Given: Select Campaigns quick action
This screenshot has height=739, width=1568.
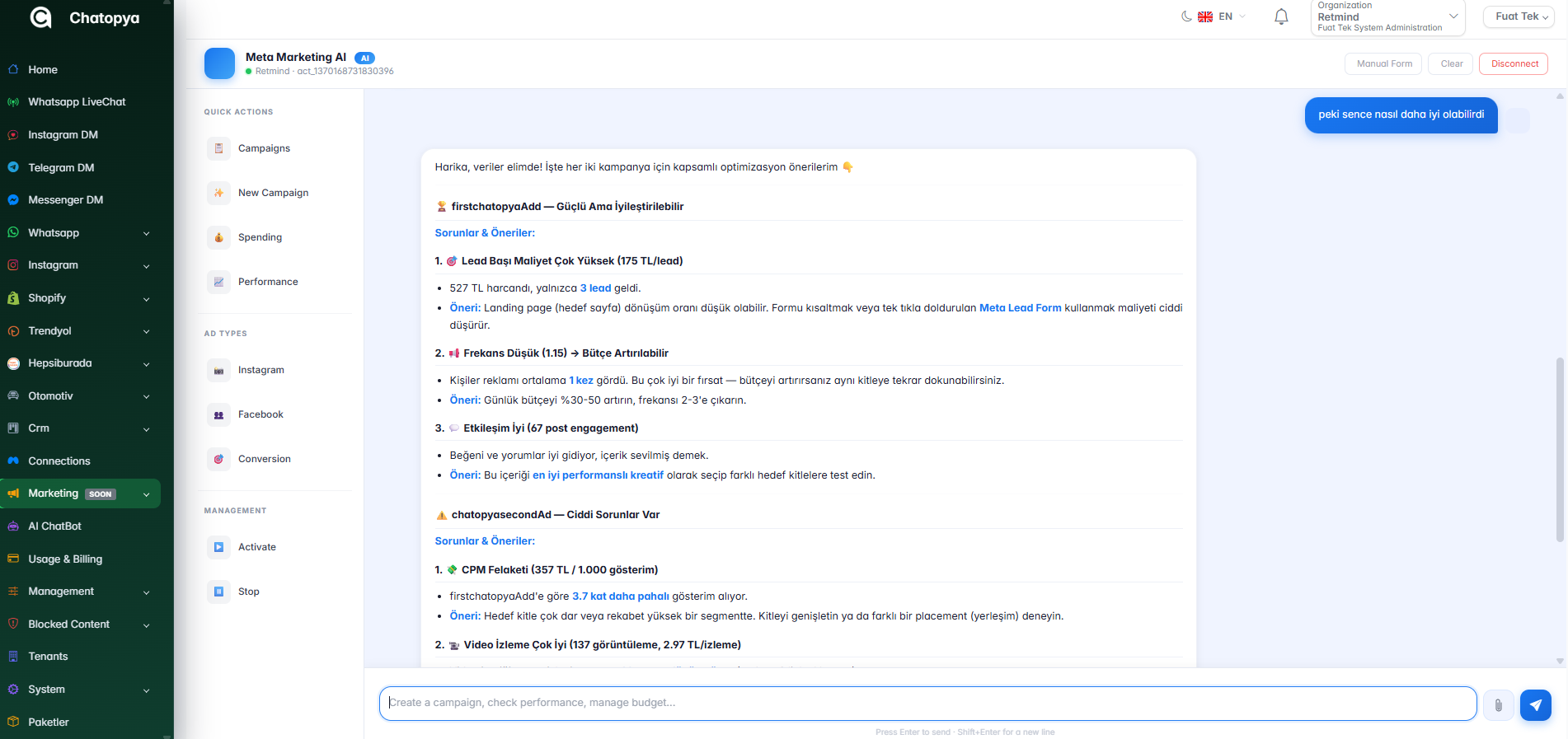Looking at the screenshot, I should pos(275,148).
